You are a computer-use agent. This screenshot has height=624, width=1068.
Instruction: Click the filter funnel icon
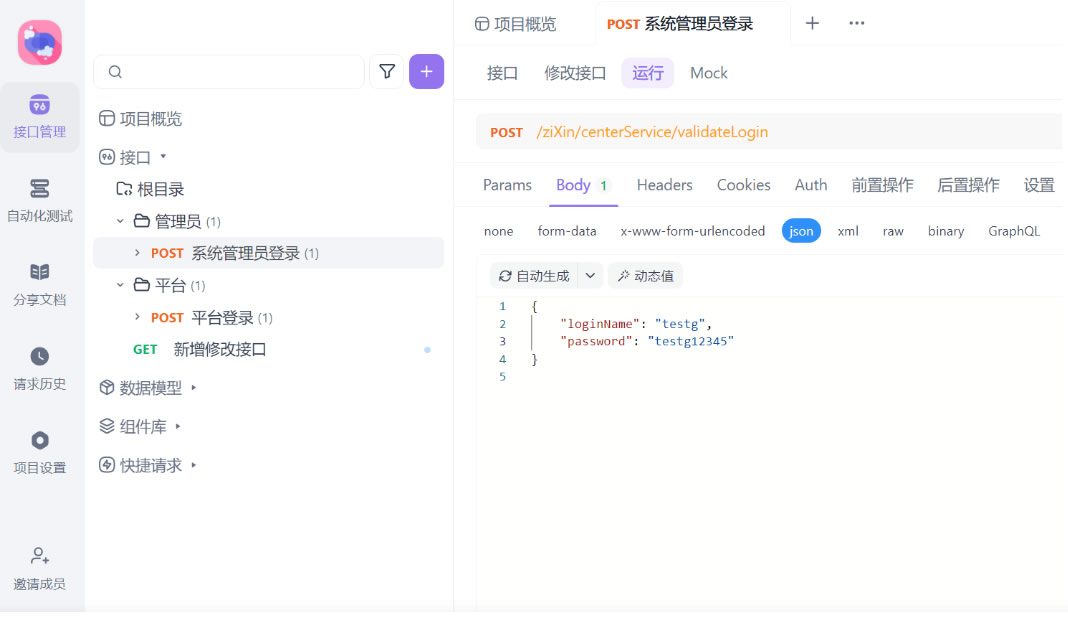click(387, 72)
